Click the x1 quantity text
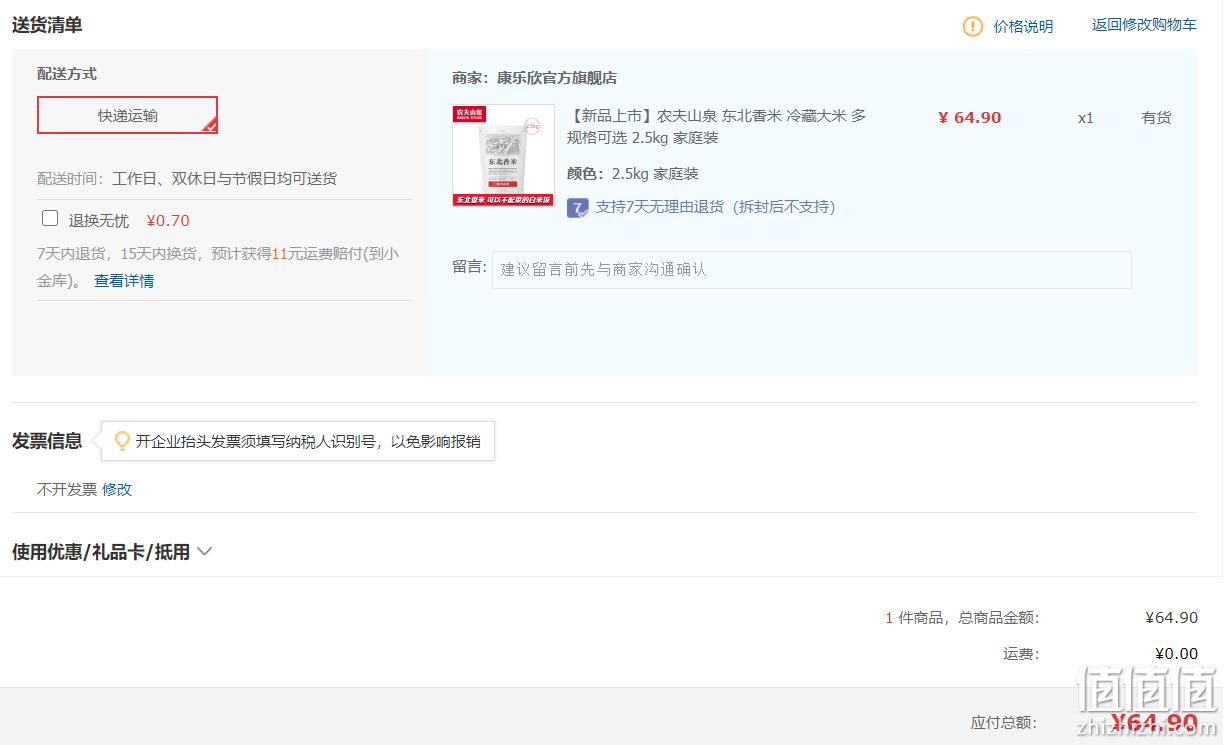1226x745 pixels. (1086, 118)
